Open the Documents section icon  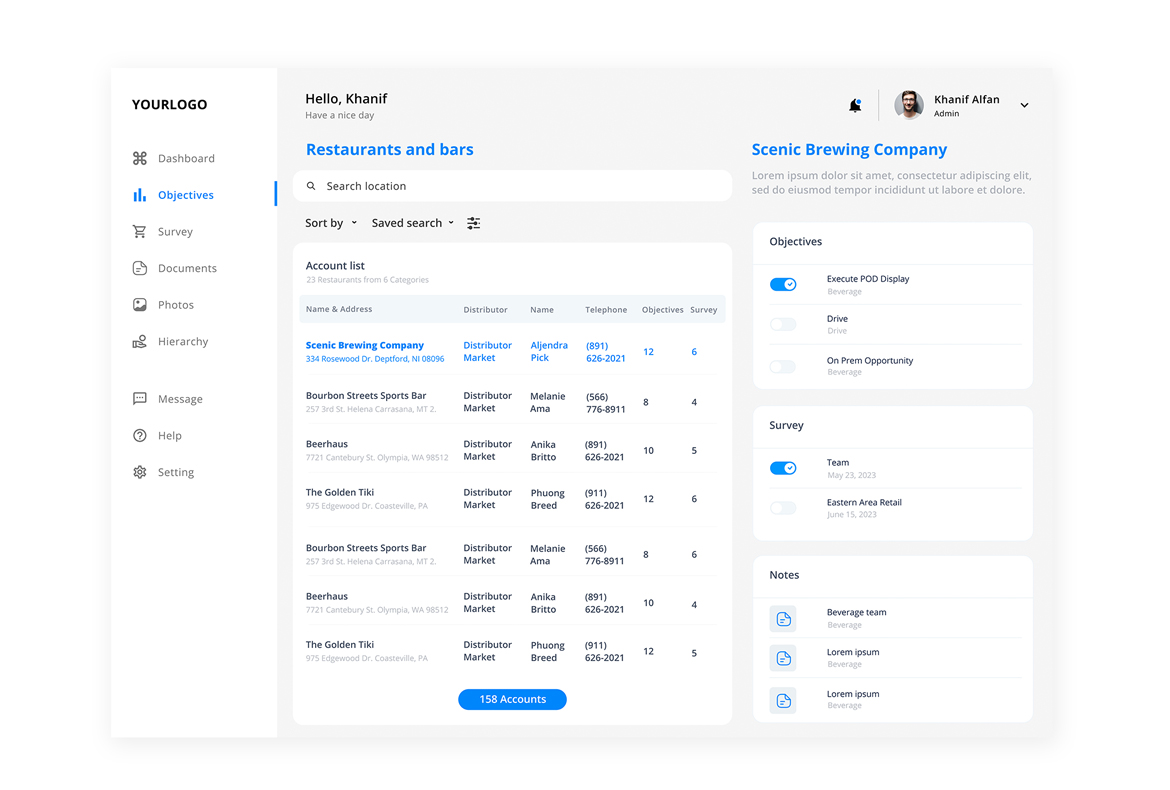[x=140, y=267]
